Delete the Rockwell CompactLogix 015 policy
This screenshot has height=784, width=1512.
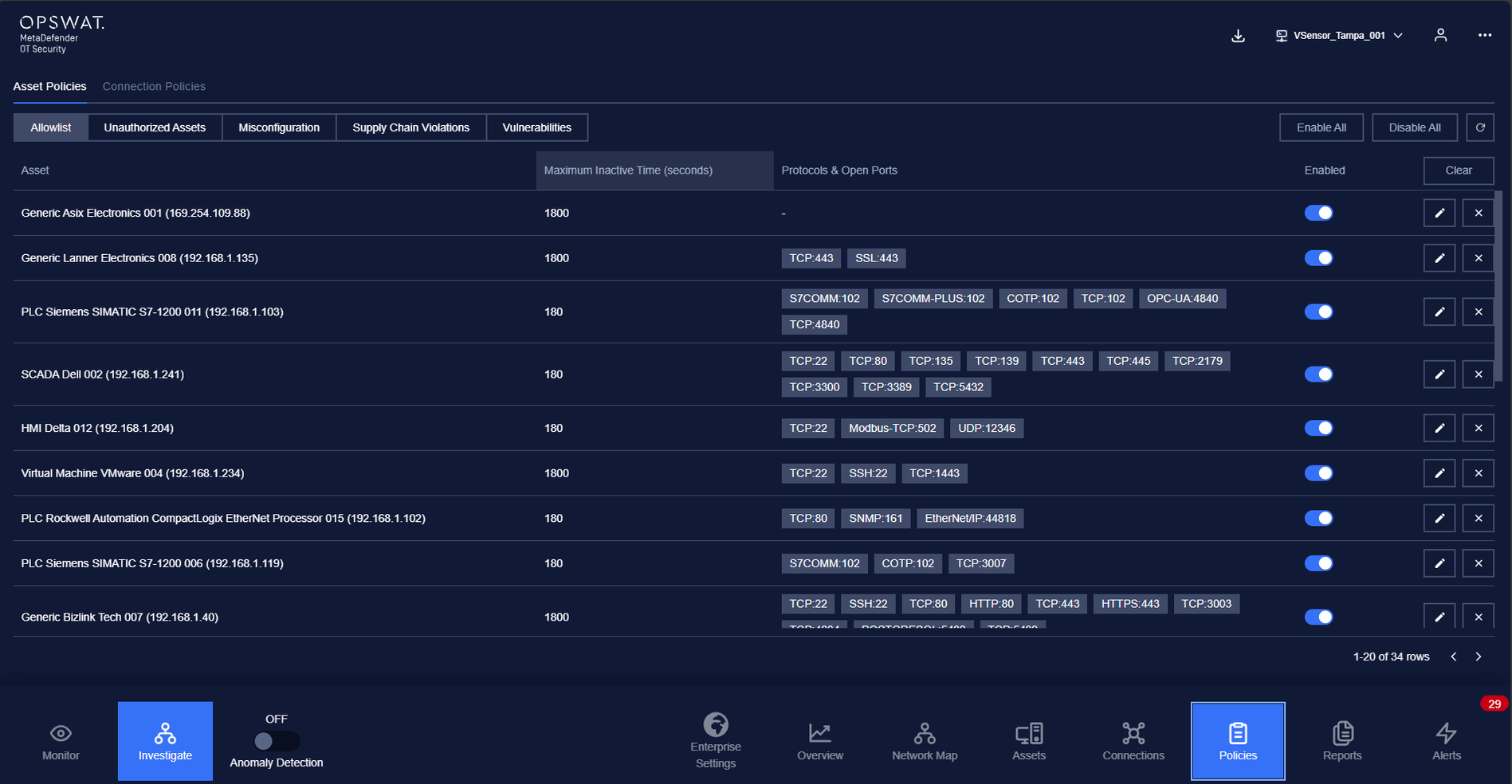click(x=1479, y=518)
